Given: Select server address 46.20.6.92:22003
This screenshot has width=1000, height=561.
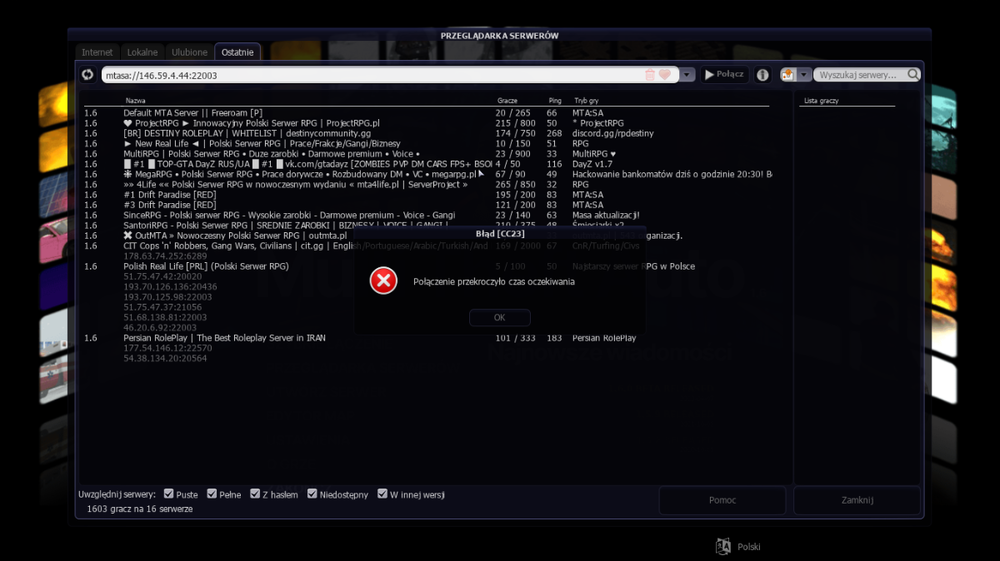Looking at the screenshot, I should (160, 327).
